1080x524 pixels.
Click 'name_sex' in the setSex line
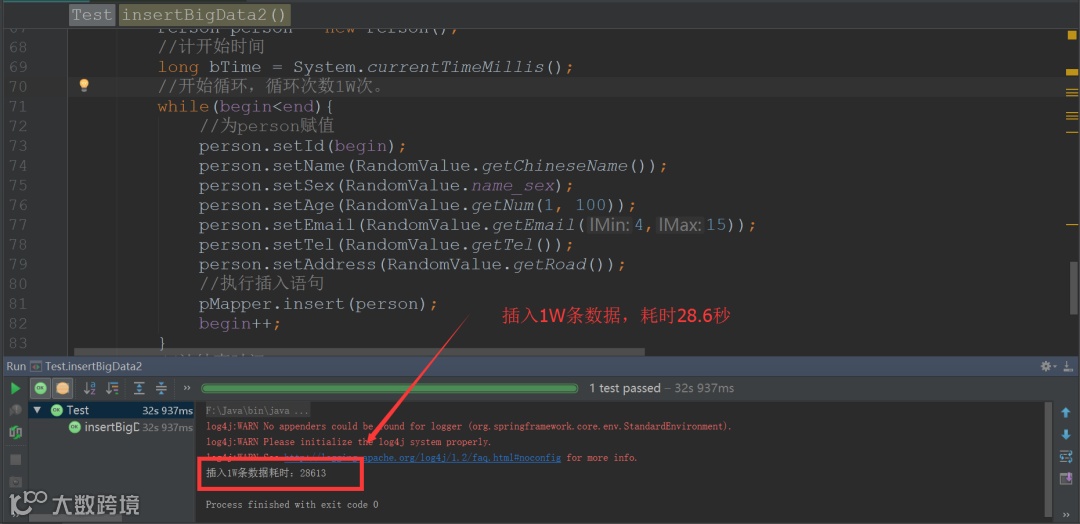pos(513,186)
